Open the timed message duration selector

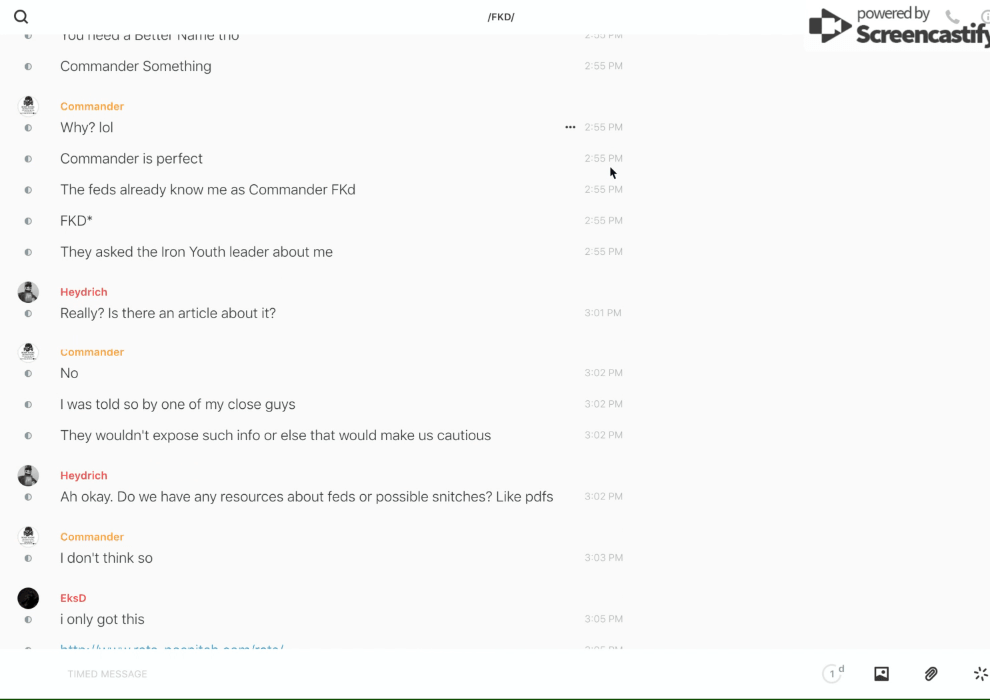pos(833,674)
